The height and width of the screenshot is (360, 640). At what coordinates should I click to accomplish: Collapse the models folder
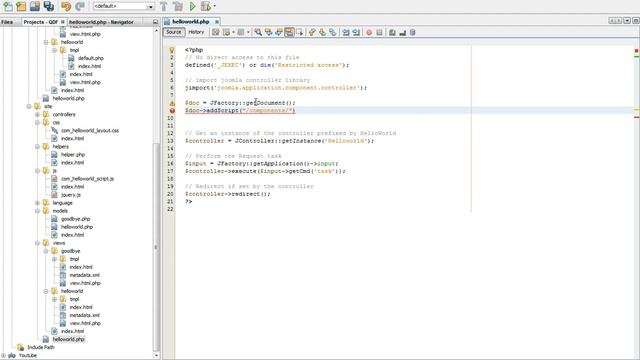[x=38, y=211]
